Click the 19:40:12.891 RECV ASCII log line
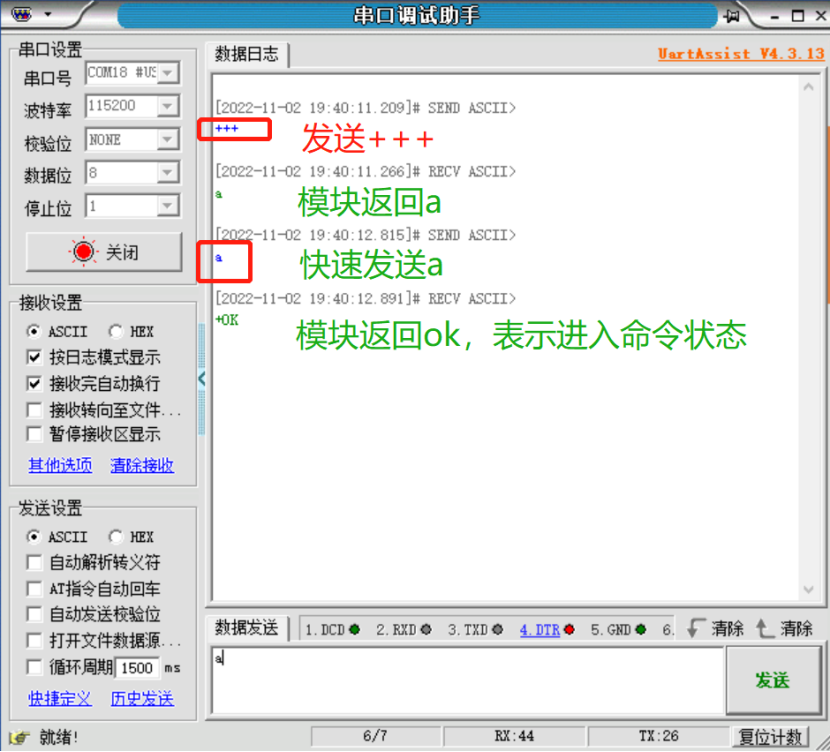Viewport: 830px width, 752px height. coord(365,298)
